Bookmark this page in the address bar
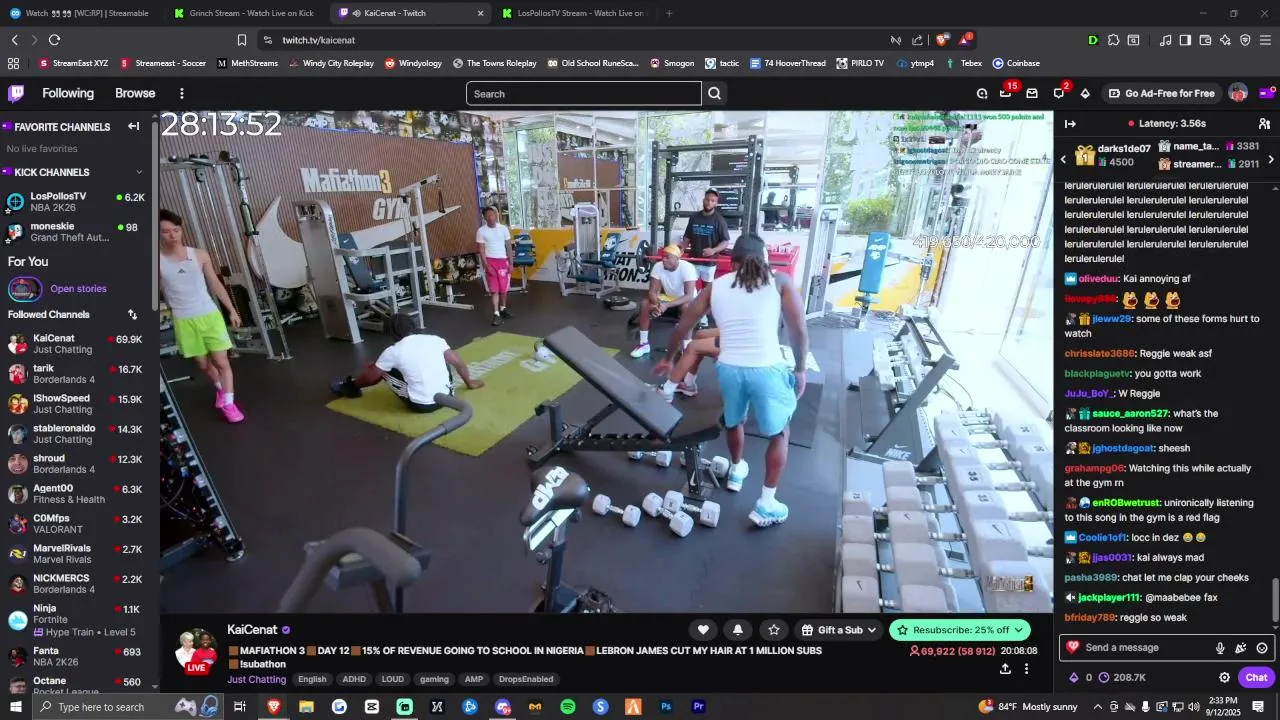Screen dimensions: 1280x720 (x=241, y=40)
